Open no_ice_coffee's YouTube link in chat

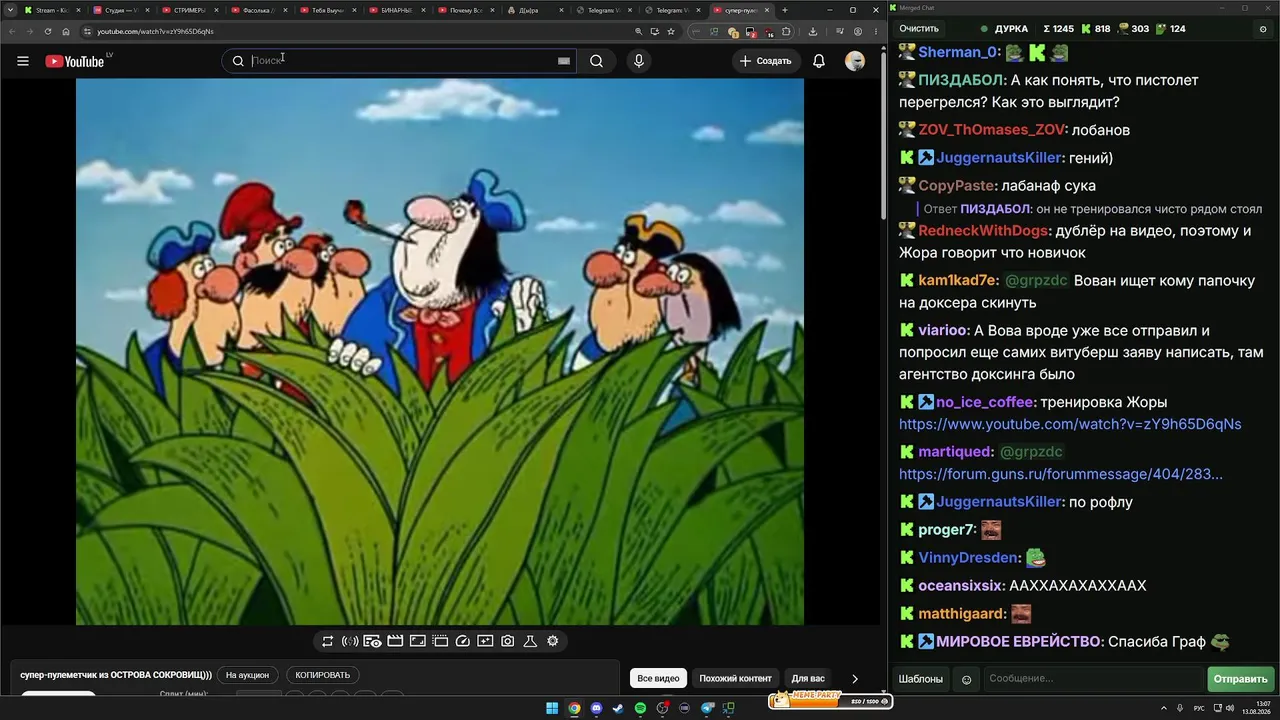click(x=1070, y=424)
